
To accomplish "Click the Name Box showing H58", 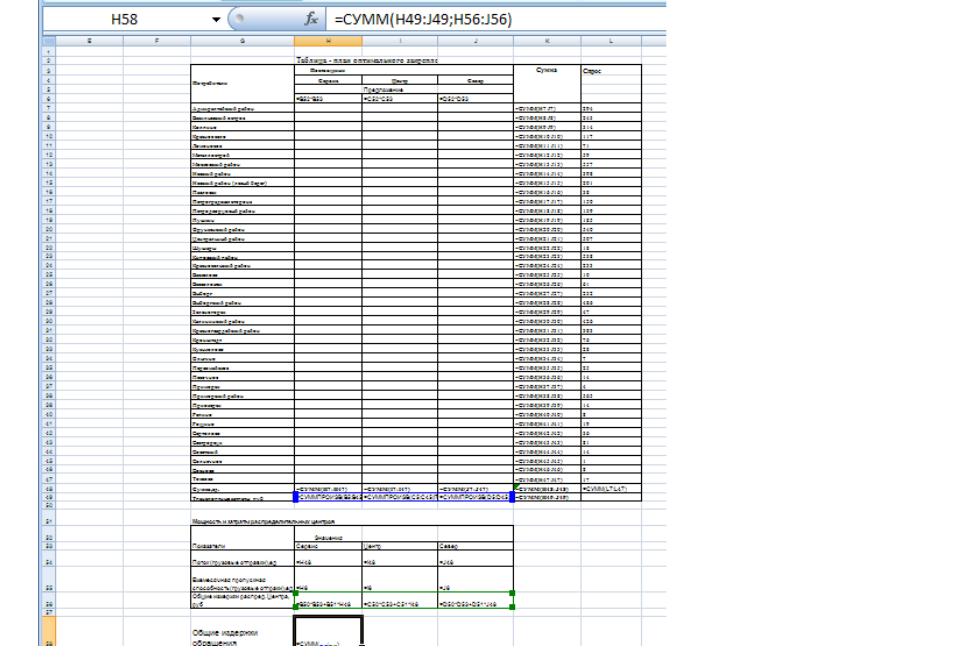I will [x=125, y=20].
